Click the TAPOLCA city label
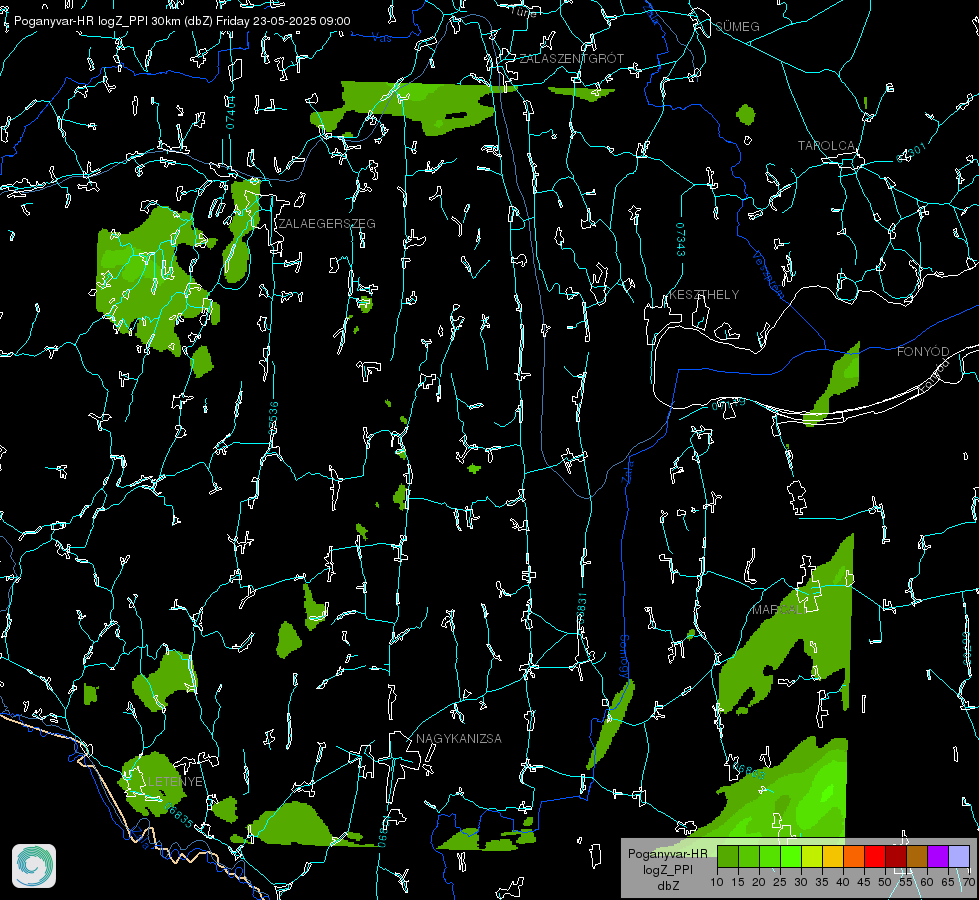 (x=826, y=146)
